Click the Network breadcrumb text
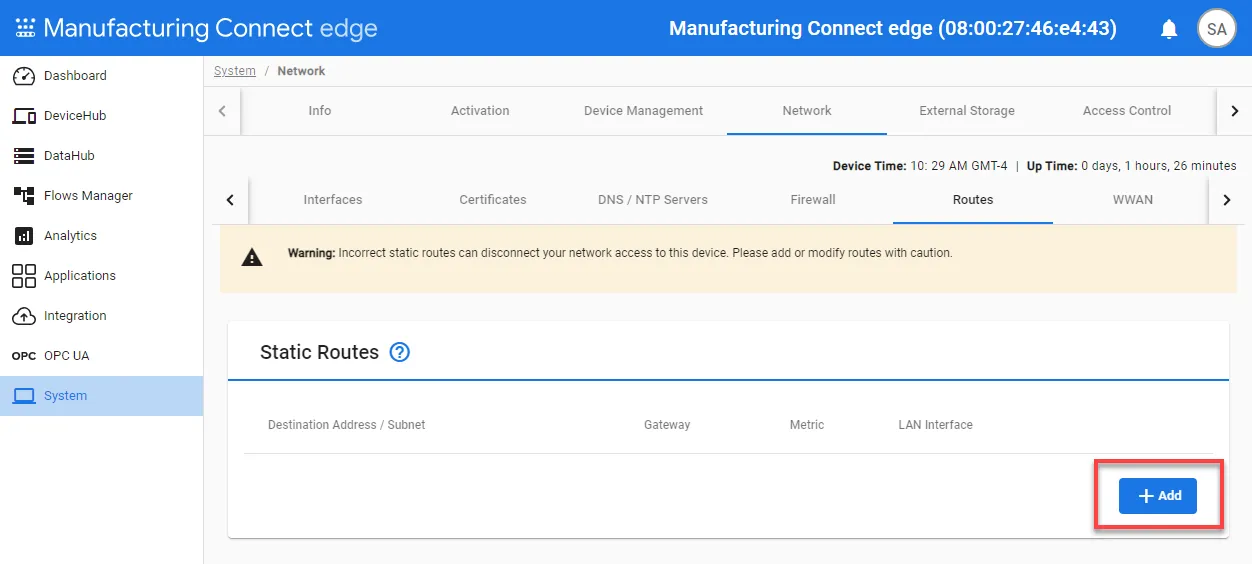This screenshot has height=564, width=1252. pyautogui.click(x=301, y=71)
